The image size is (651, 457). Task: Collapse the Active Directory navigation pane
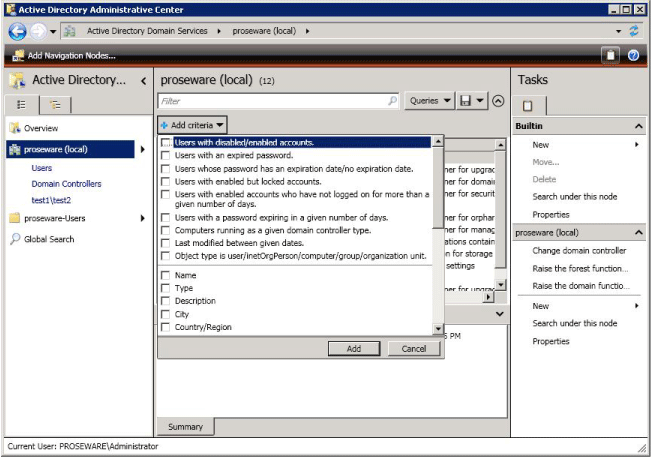tap(144, 81)
